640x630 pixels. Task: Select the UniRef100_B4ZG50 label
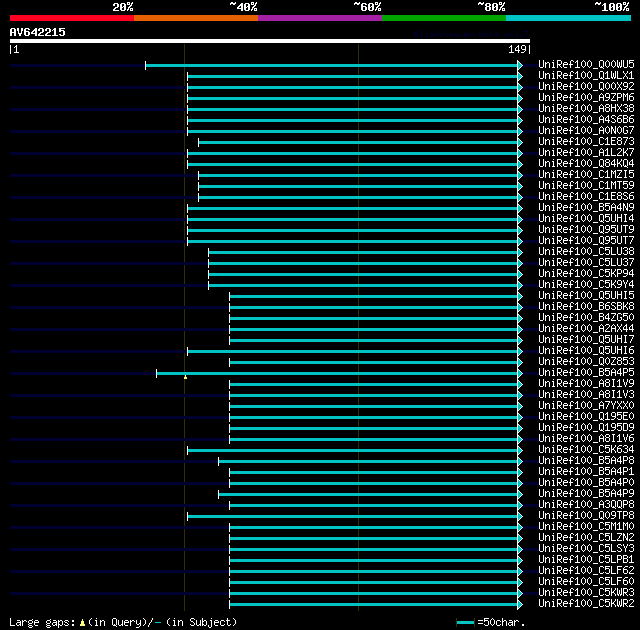586,318
